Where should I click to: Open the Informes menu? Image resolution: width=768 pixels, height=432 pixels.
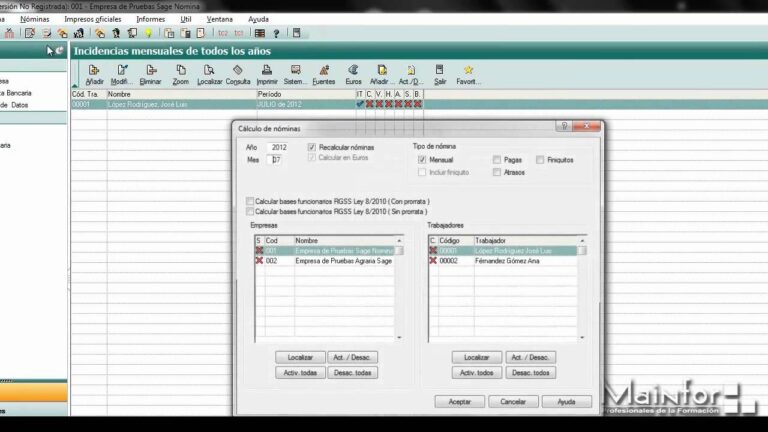pyautogui.click(x=150, y=19)
